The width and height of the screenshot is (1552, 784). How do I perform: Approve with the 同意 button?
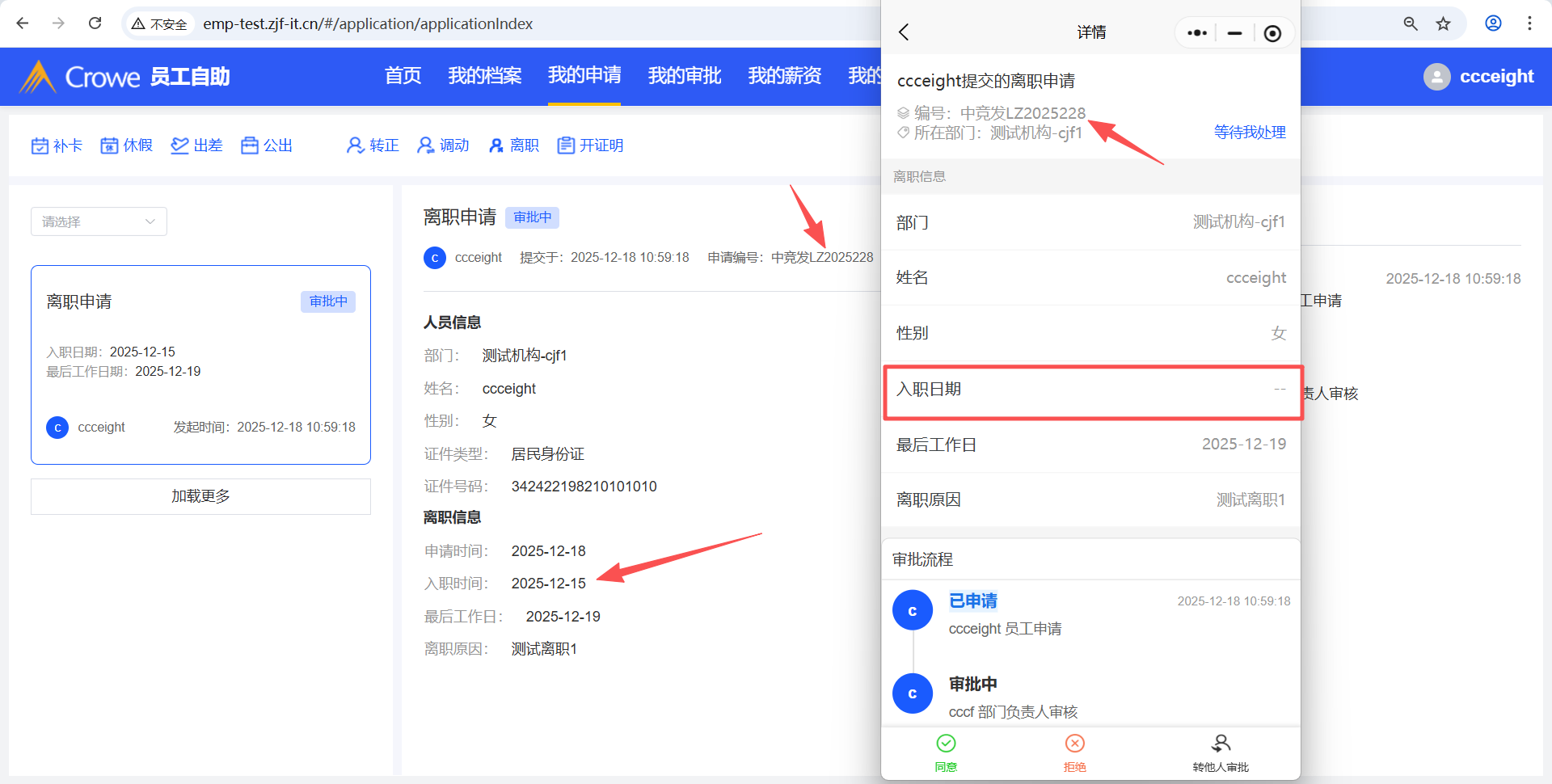click(x=946, y=752)
